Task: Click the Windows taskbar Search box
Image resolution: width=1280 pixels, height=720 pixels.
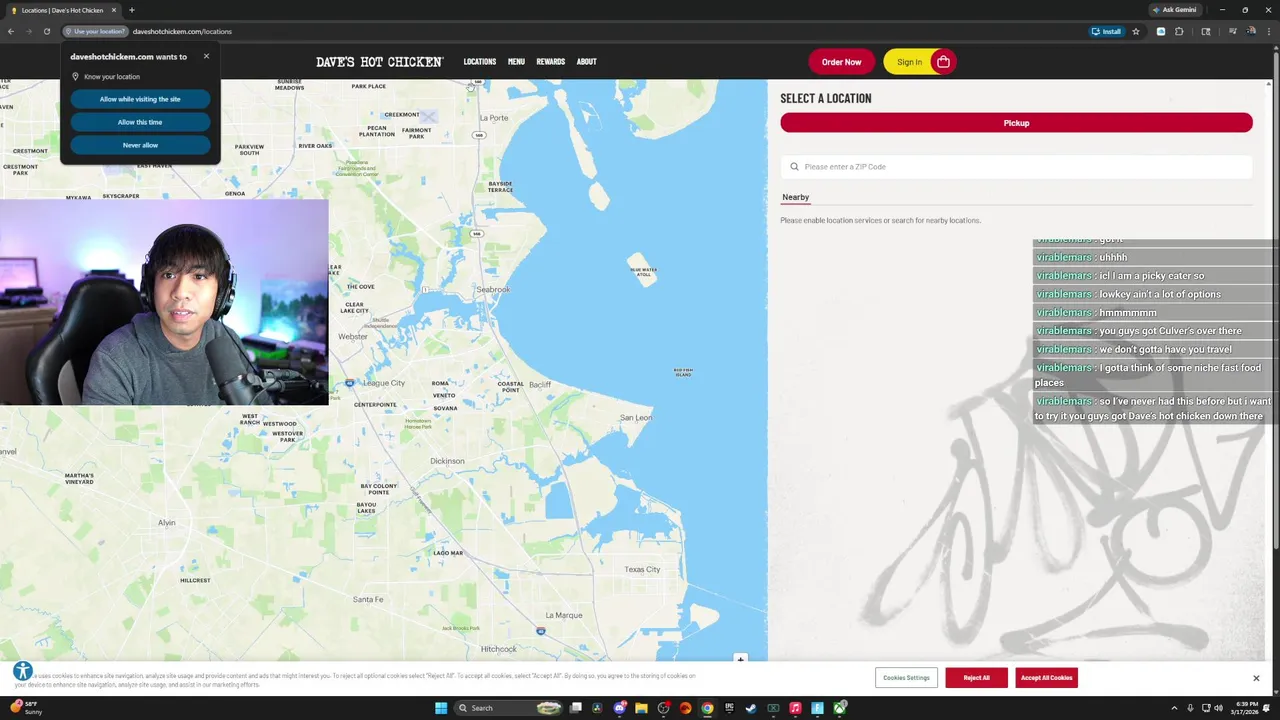Action: [x=508, y=708]
